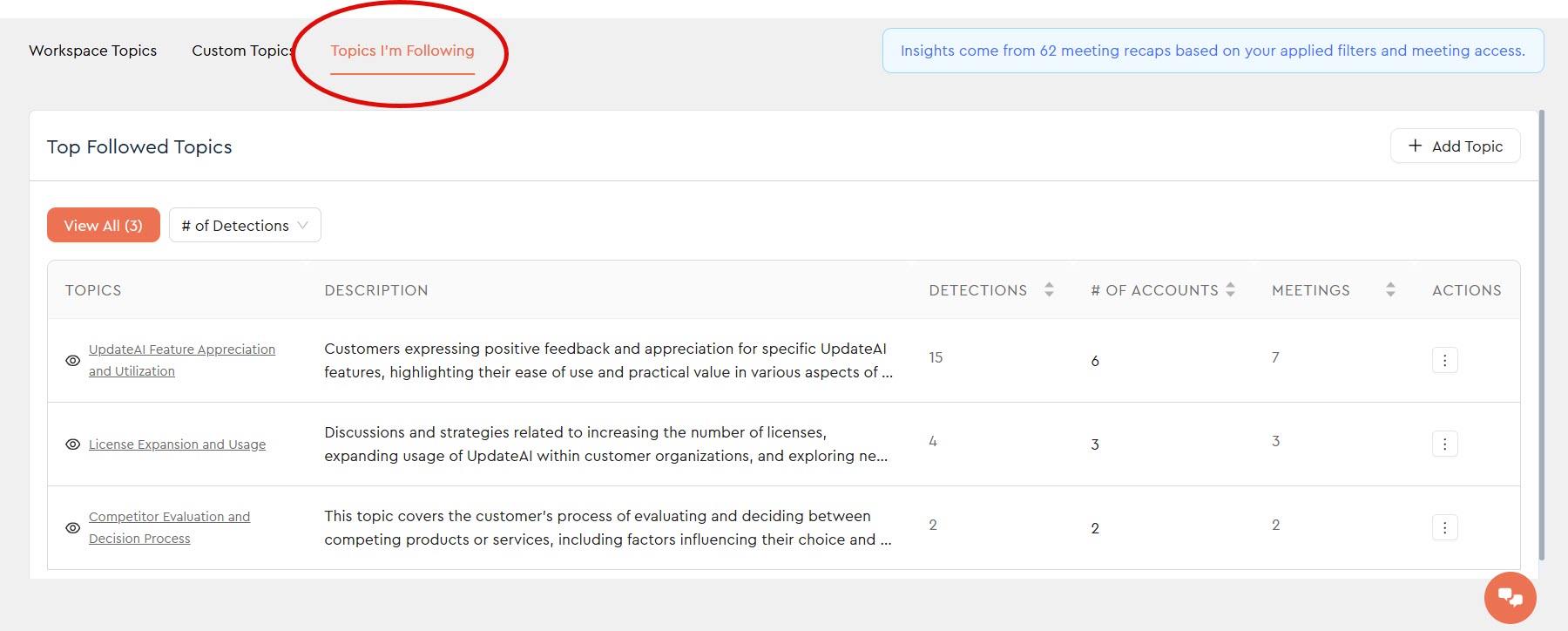Toggle eye icon for License Expansion and Usage

pos(73,444)
